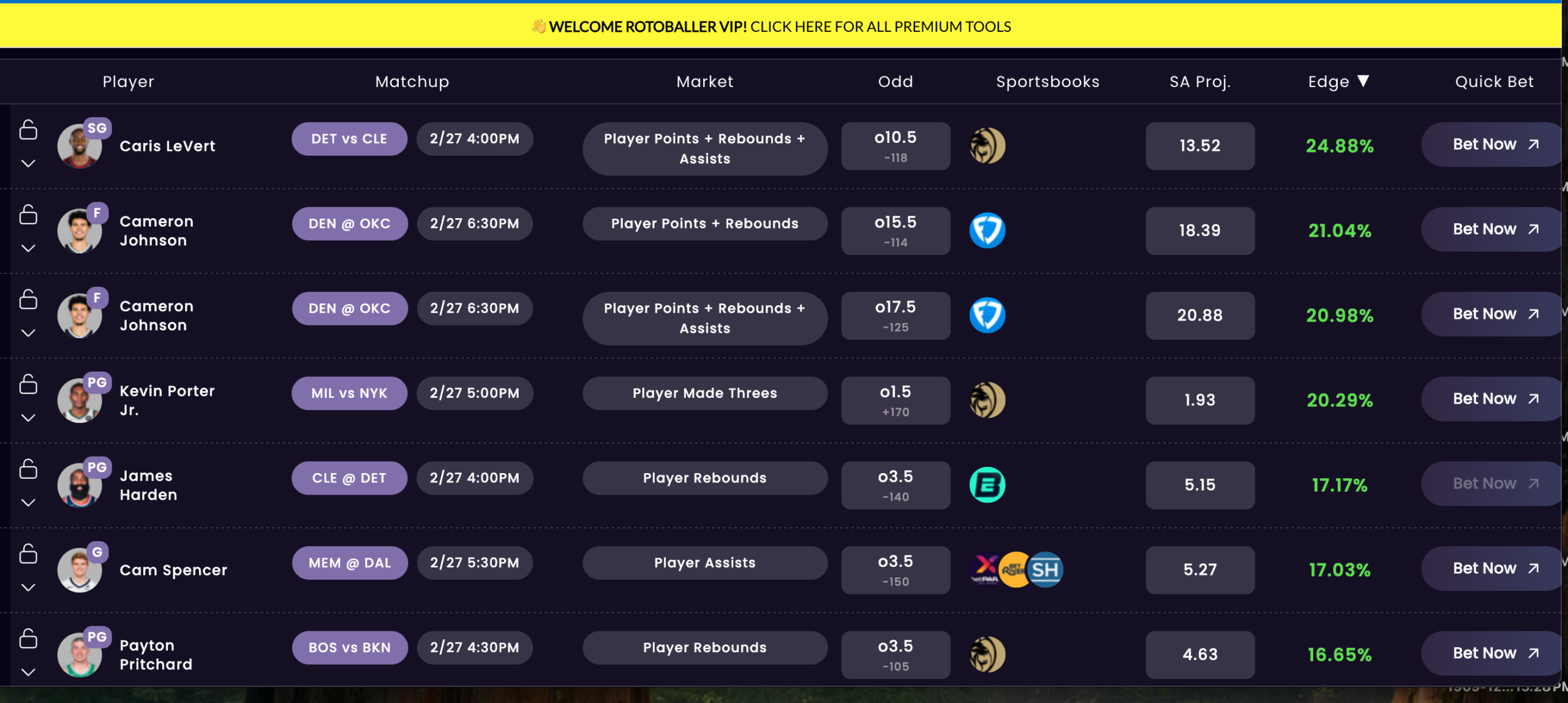The height and width of the screenshot is (703, 1568).
Task: Click BetRivers icon in Cam Spencer row
Action: (x=1014, y=570)
